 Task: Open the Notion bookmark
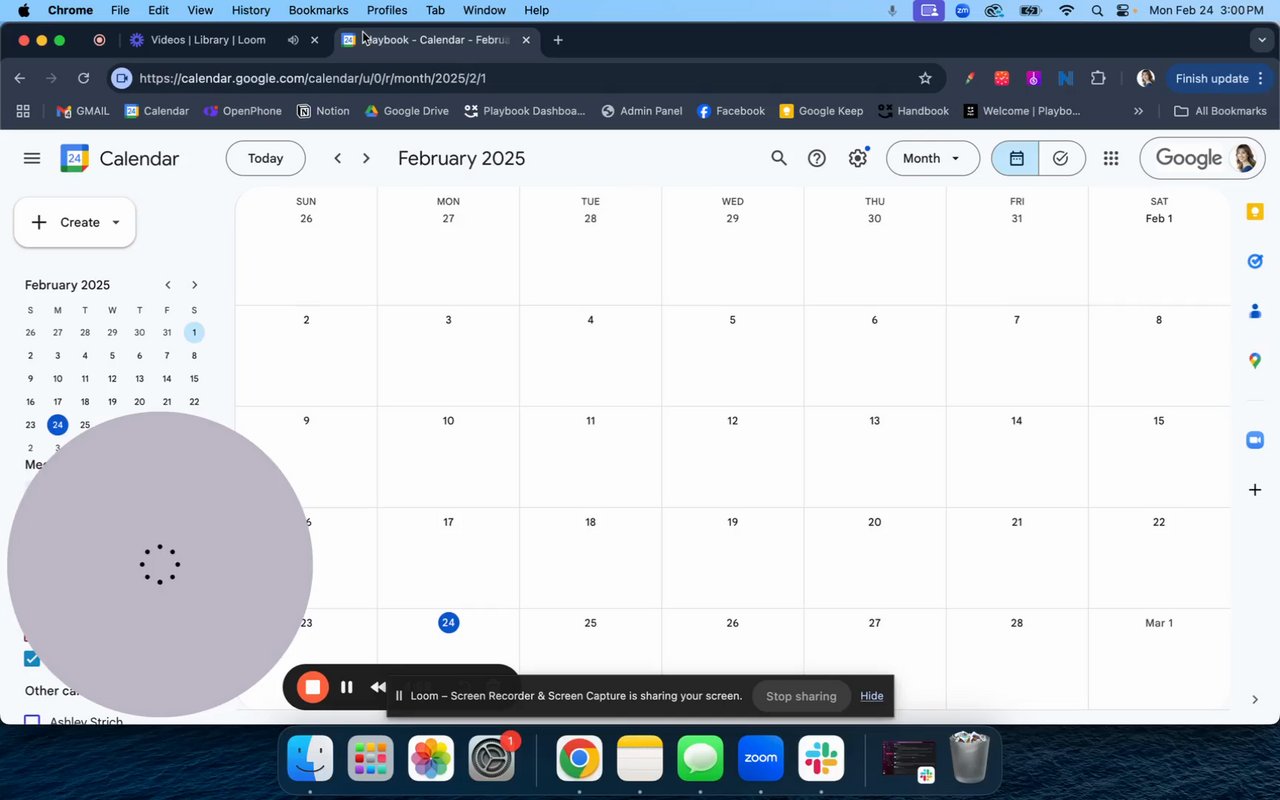point(323,111)
